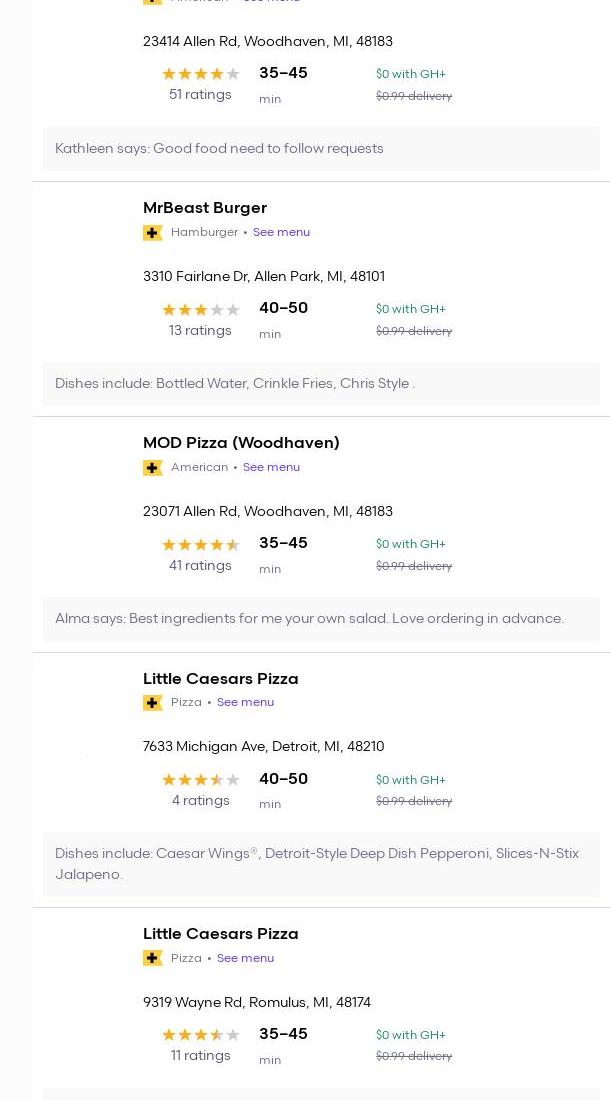This screenshot has height=1100, width=610.
Task: Open MOD Pizza (Woodhaven) restaurant title
Action: pyautogui.click(x=241, y=443)
